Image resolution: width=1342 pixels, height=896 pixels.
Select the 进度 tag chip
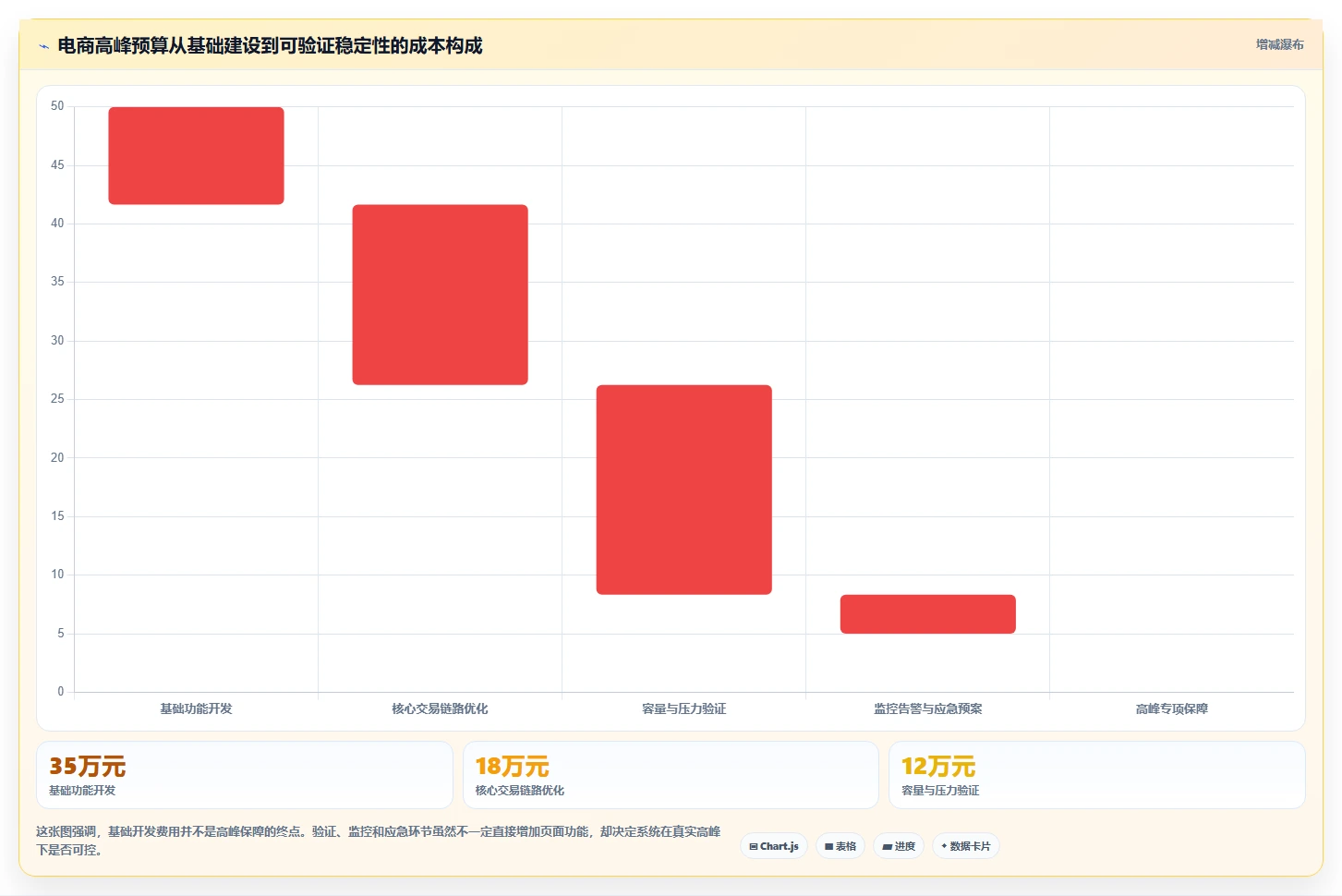pos(899,846)
